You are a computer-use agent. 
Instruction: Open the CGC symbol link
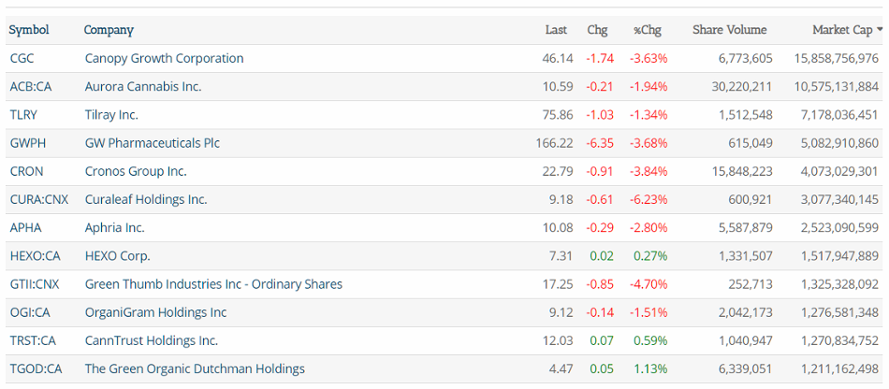22,58
